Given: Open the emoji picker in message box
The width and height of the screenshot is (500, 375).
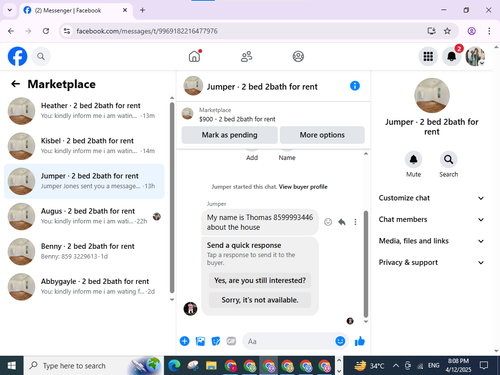Looking at the screenshot, I should 340,341.
